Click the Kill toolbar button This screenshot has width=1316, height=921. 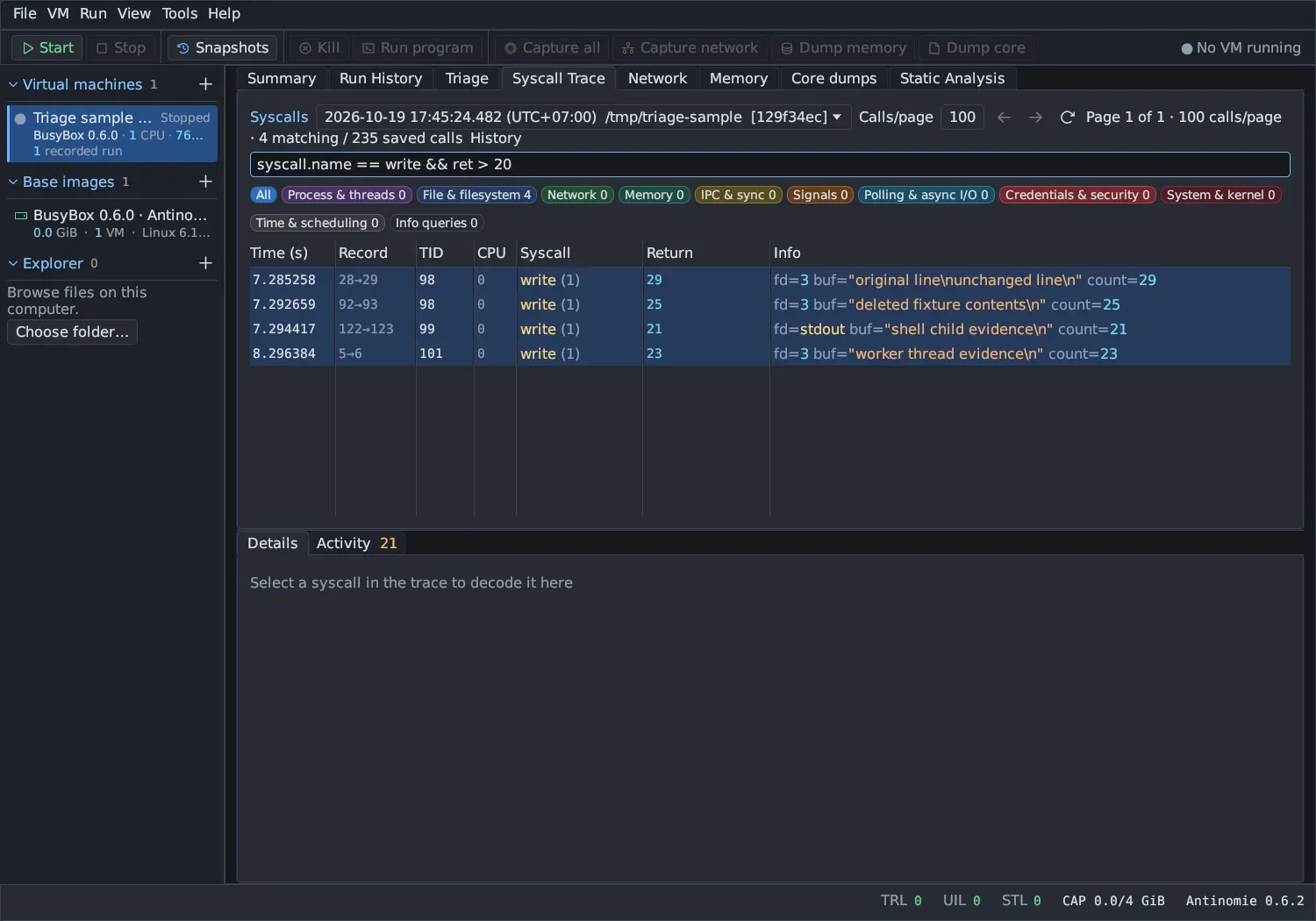pyautogui.click(x=319, y=47)
